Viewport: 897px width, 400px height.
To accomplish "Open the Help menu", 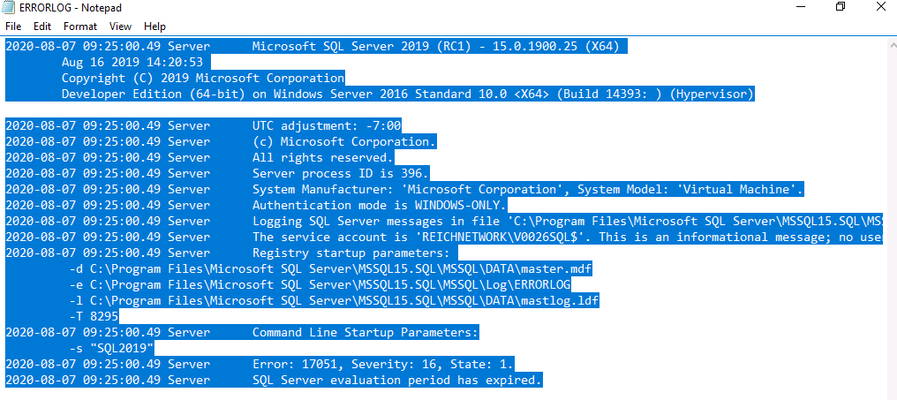I will tap(154, 26).
